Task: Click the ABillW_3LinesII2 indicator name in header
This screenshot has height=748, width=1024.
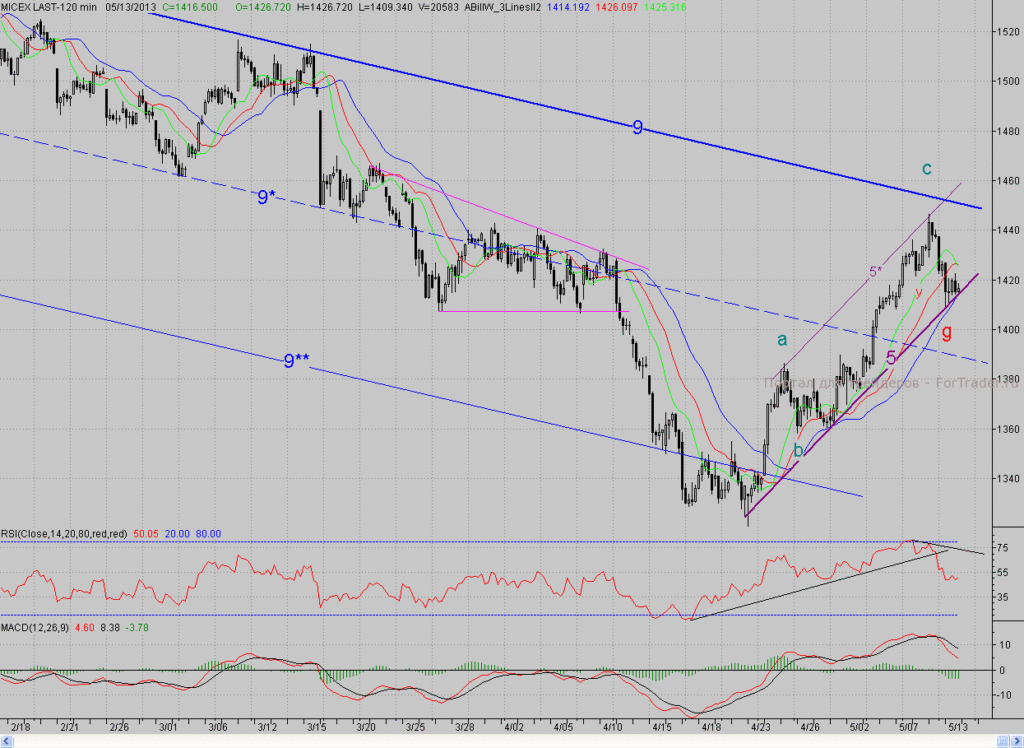Action: coord(502,7)
